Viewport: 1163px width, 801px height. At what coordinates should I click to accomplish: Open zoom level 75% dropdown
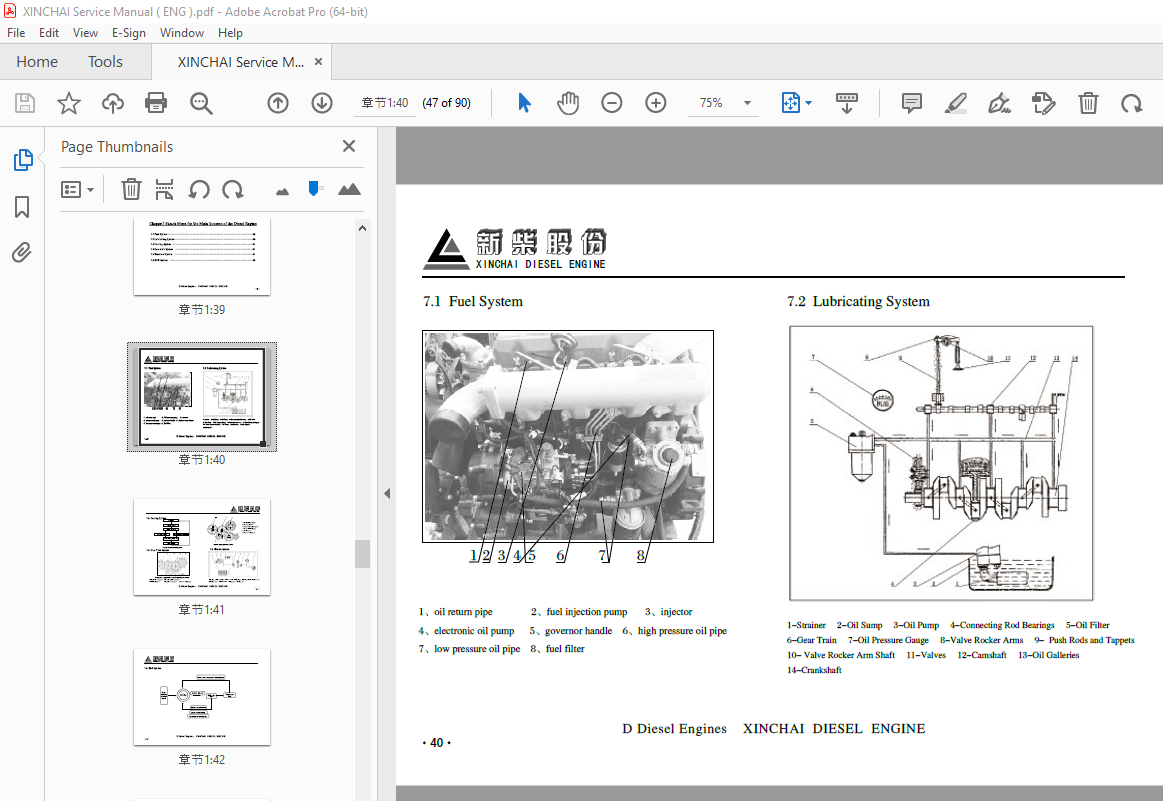click(748, 103)
